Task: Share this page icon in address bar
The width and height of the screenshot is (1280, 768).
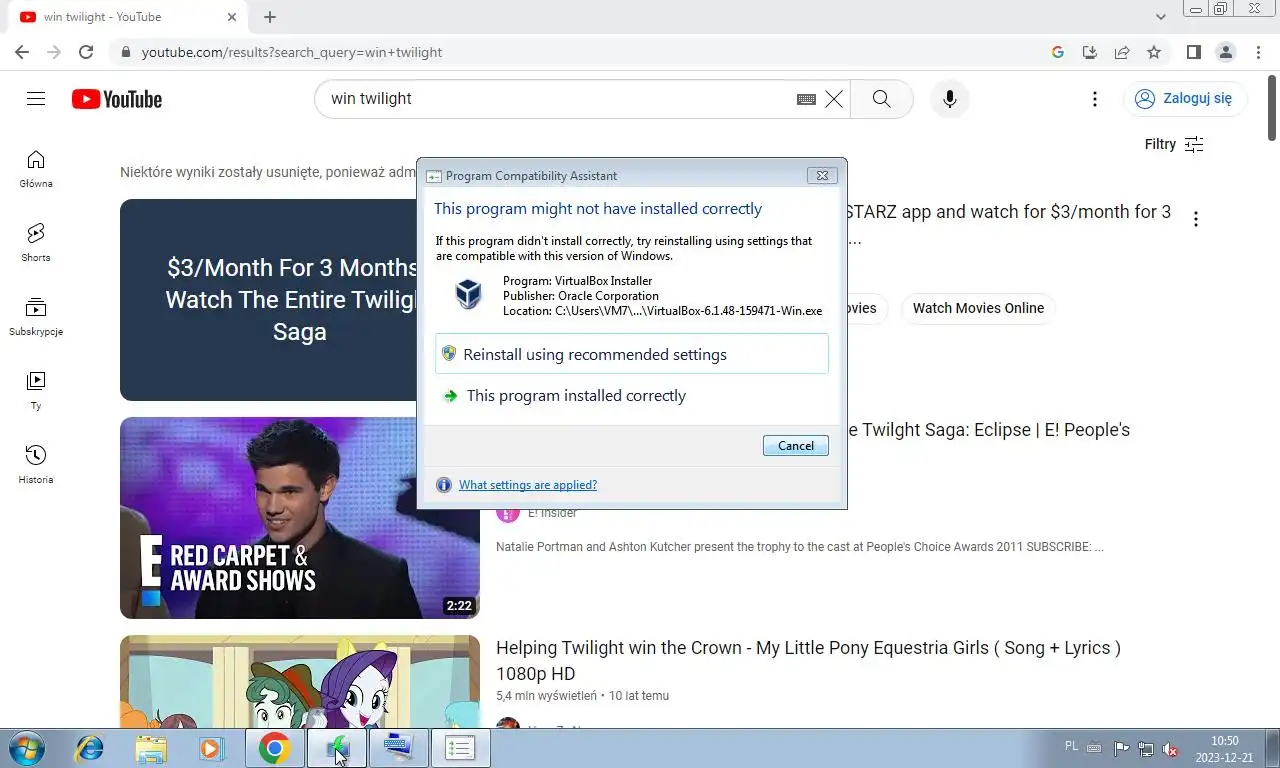Action: click(1122, 52)
